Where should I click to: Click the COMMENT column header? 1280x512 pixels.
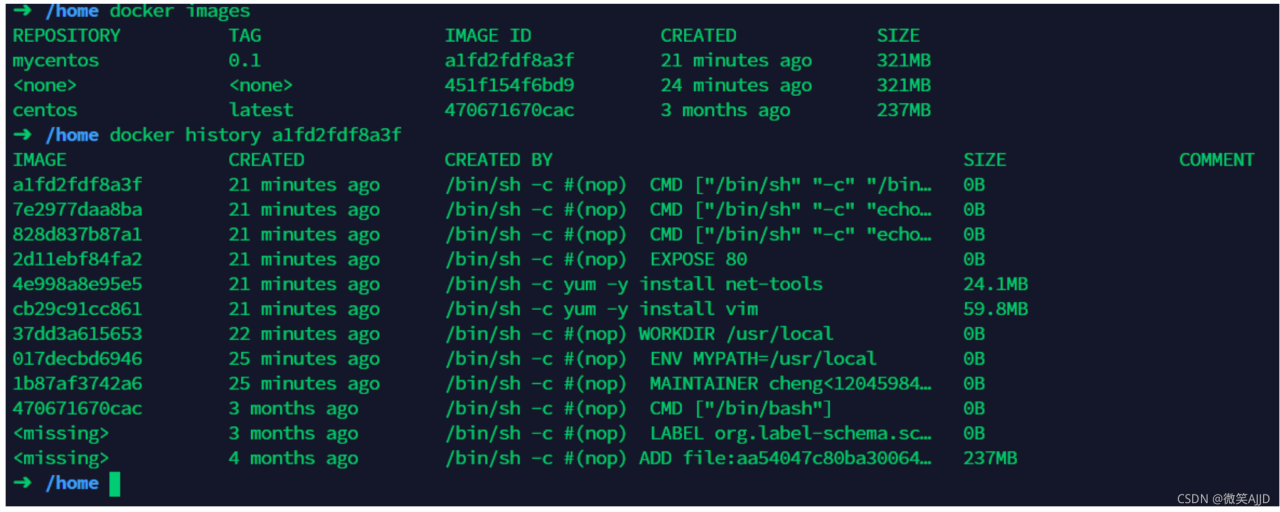click(1216, 159)
